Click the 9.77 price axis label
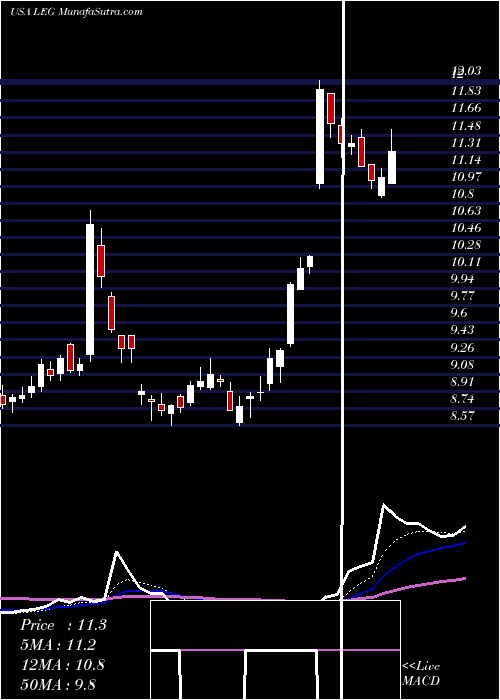Screen dimensions: 500x700 tap(464, 296)
